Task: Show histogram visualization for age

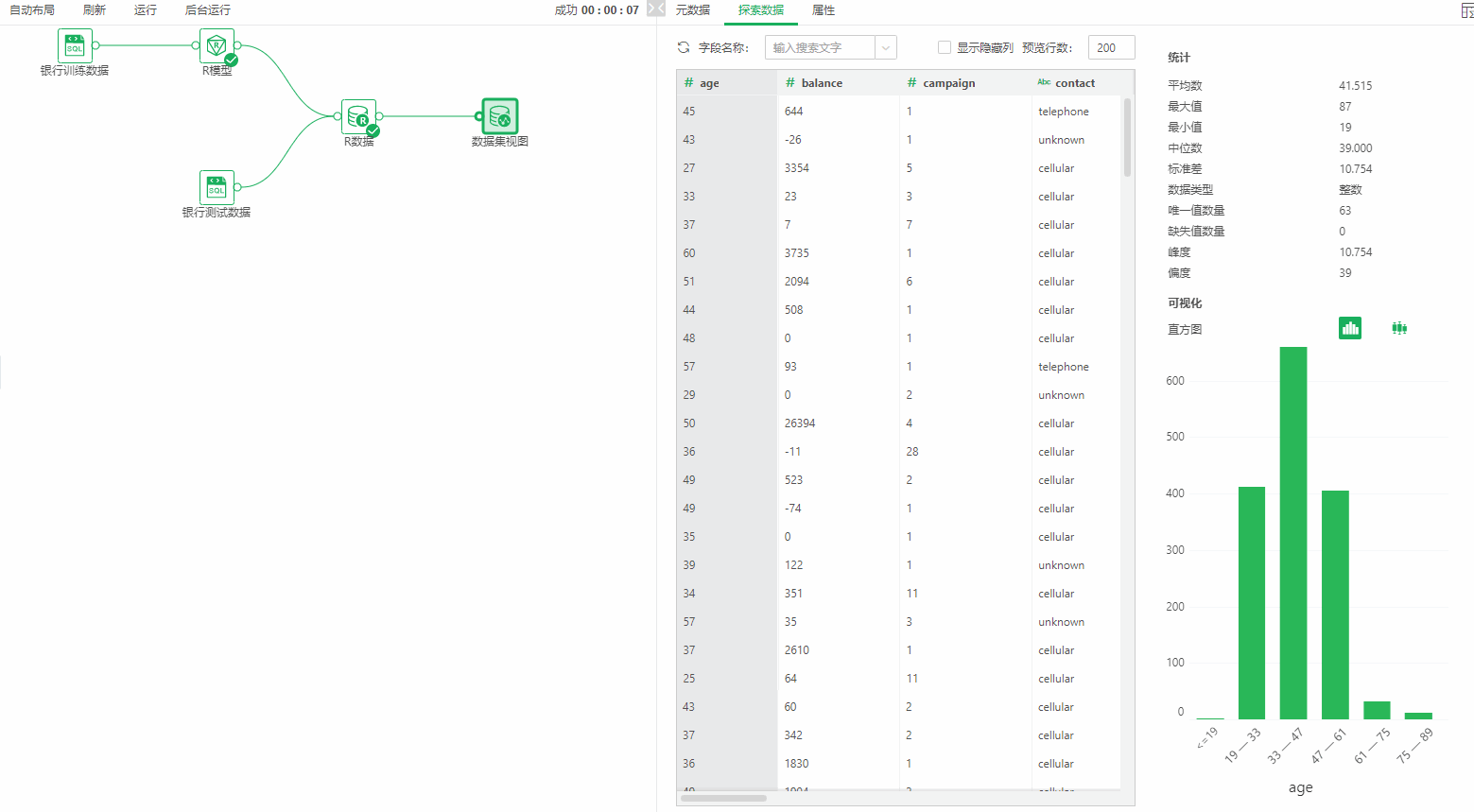Action: point(1349,328)
